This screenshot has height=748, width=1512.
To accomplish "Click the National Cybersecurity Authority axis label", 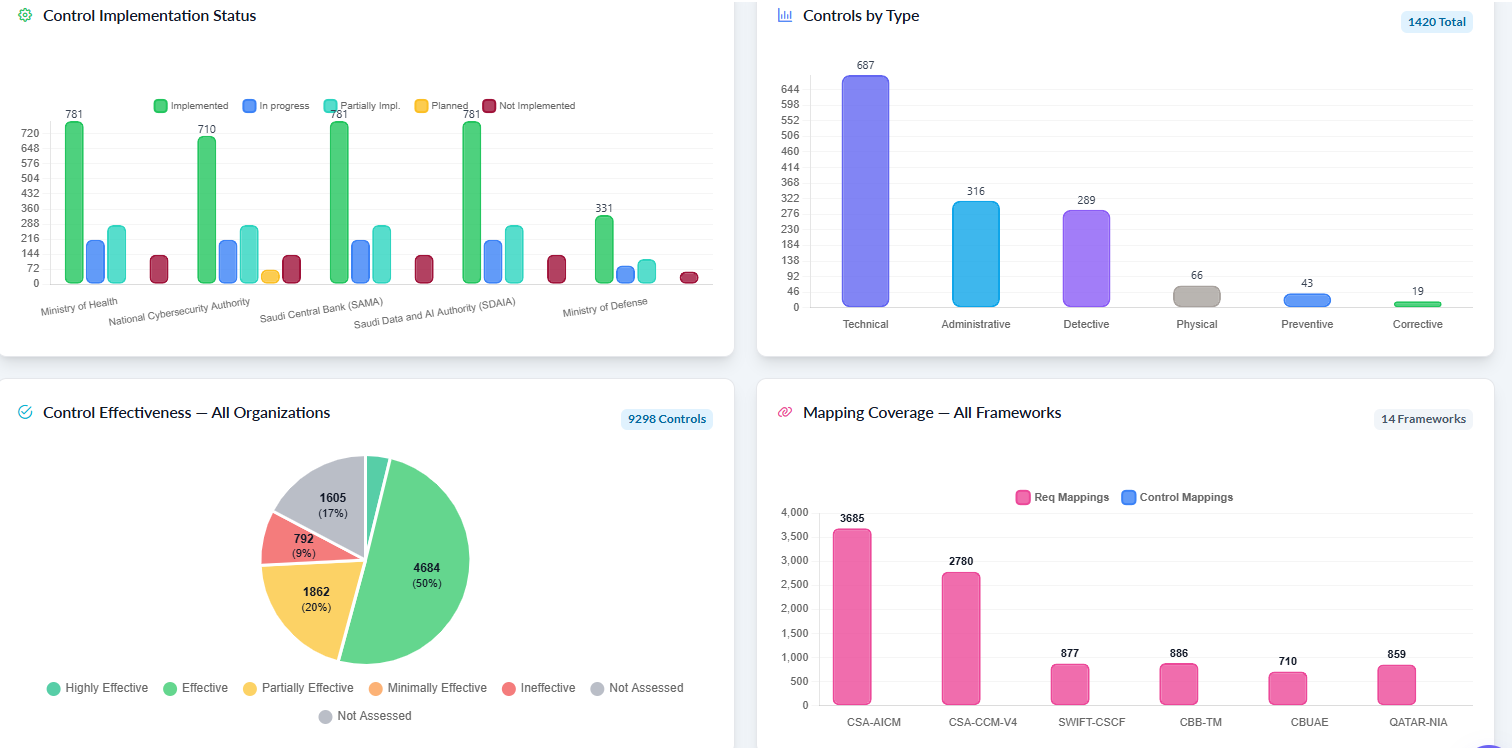I will (x=179, y=313).
